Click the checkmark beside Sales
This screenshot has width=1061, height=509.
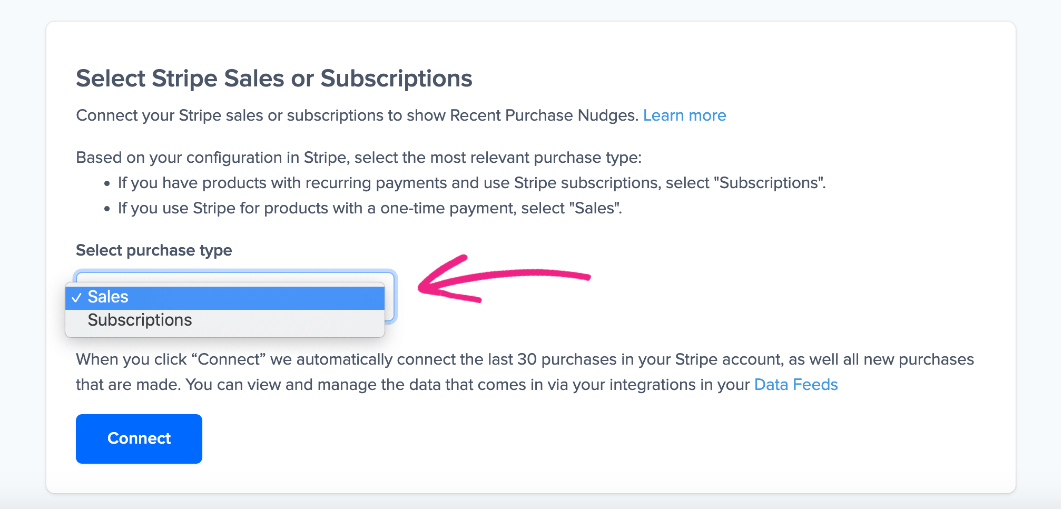[x=76, y=297]
